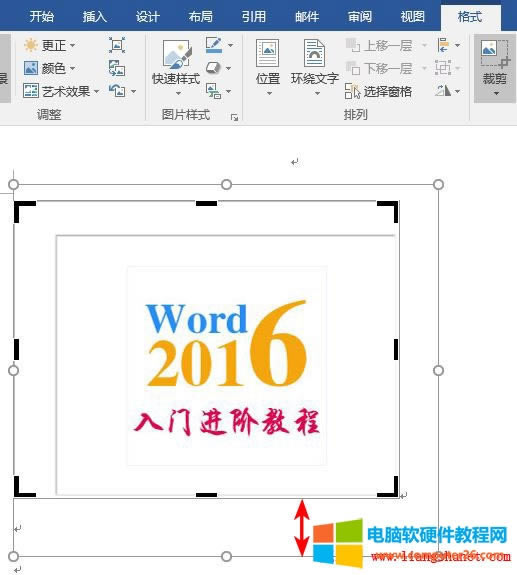
Task: Expand the reset picture dropdown arrow
Action: coord(133,91)
